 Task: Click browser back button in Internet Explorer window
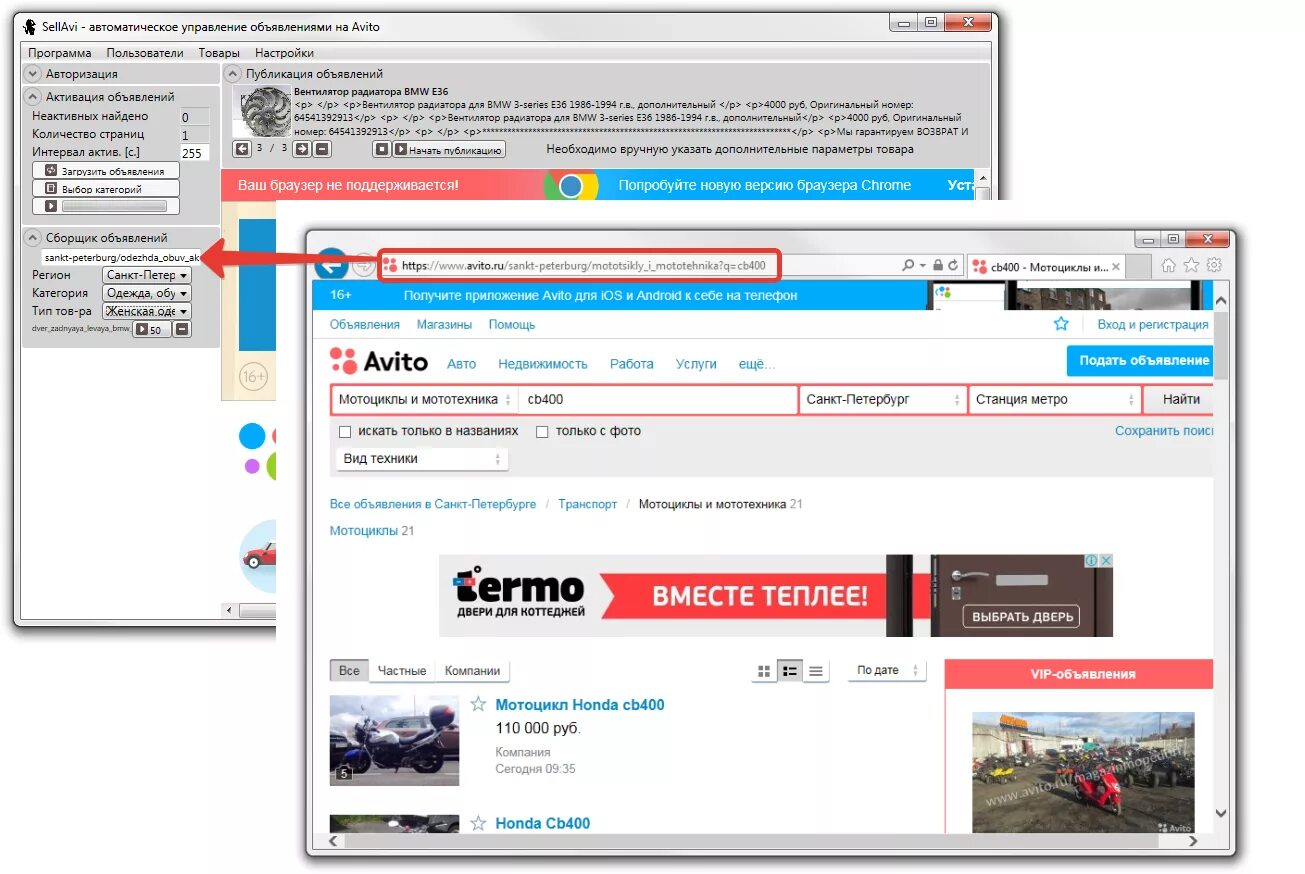tap(331, 264)
